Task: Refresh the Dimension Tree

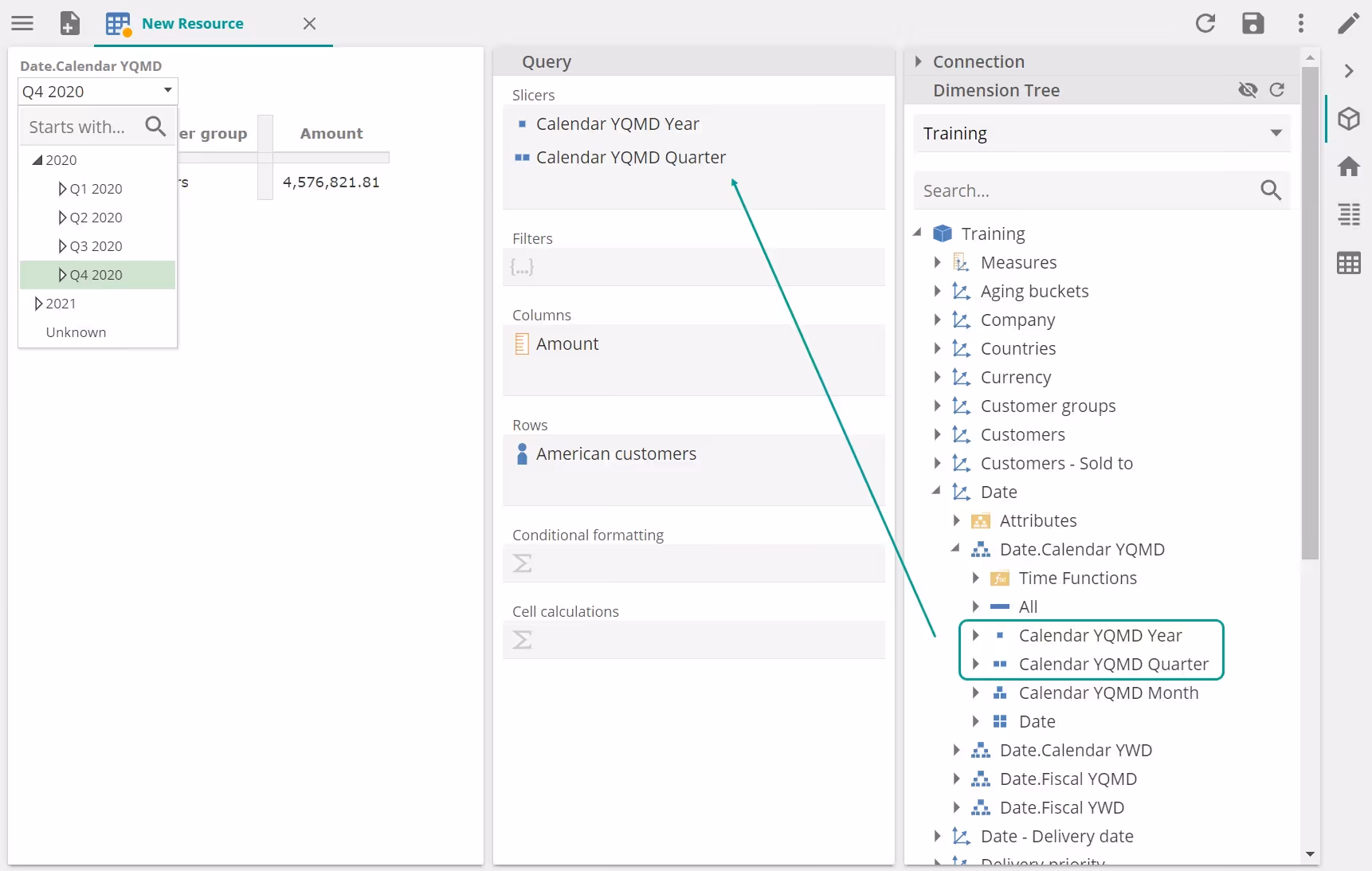Action: coord(1276,90)
